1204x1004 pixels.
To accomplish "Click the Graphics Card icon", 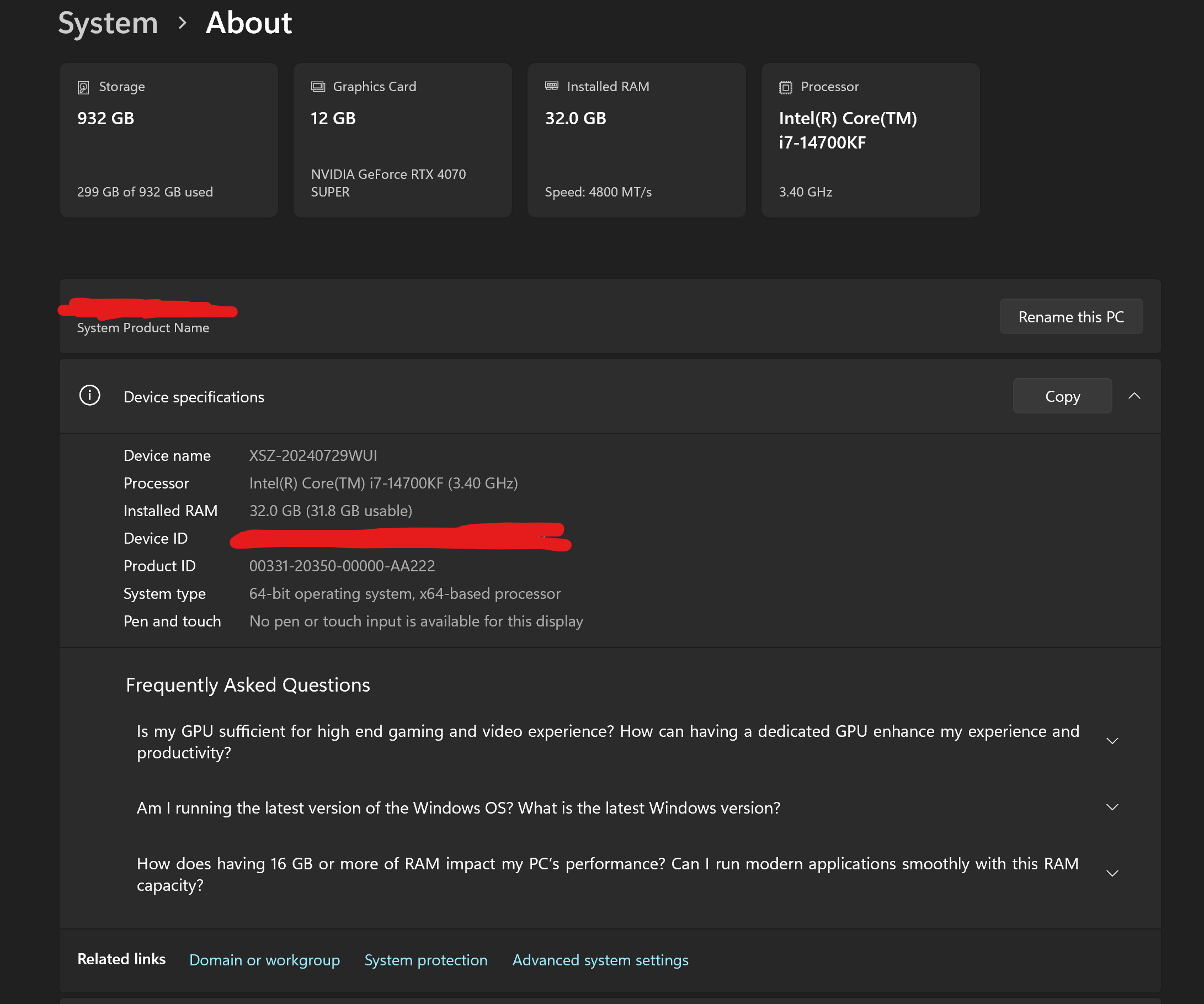I will pyautogui.click(x=318, y=87).
